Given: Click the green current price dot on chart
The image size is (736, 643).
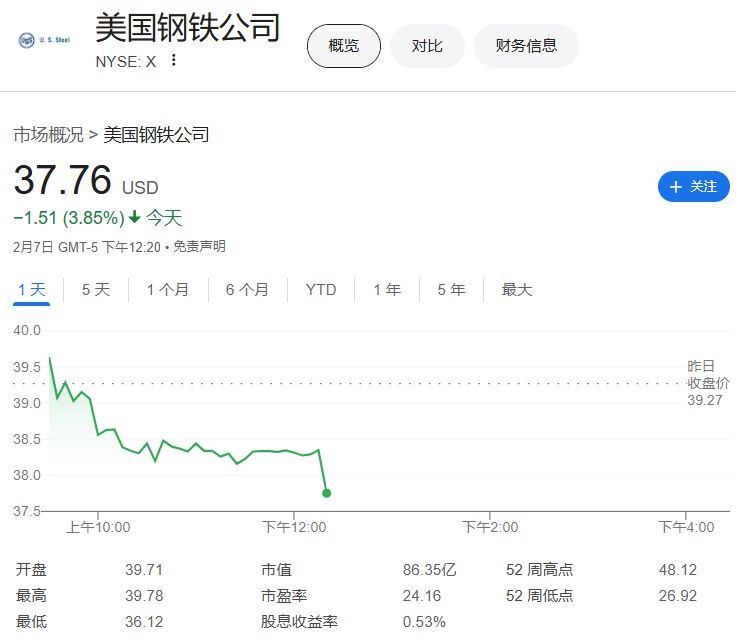Looking at the screenshot, I should click(x=327, y=493).
